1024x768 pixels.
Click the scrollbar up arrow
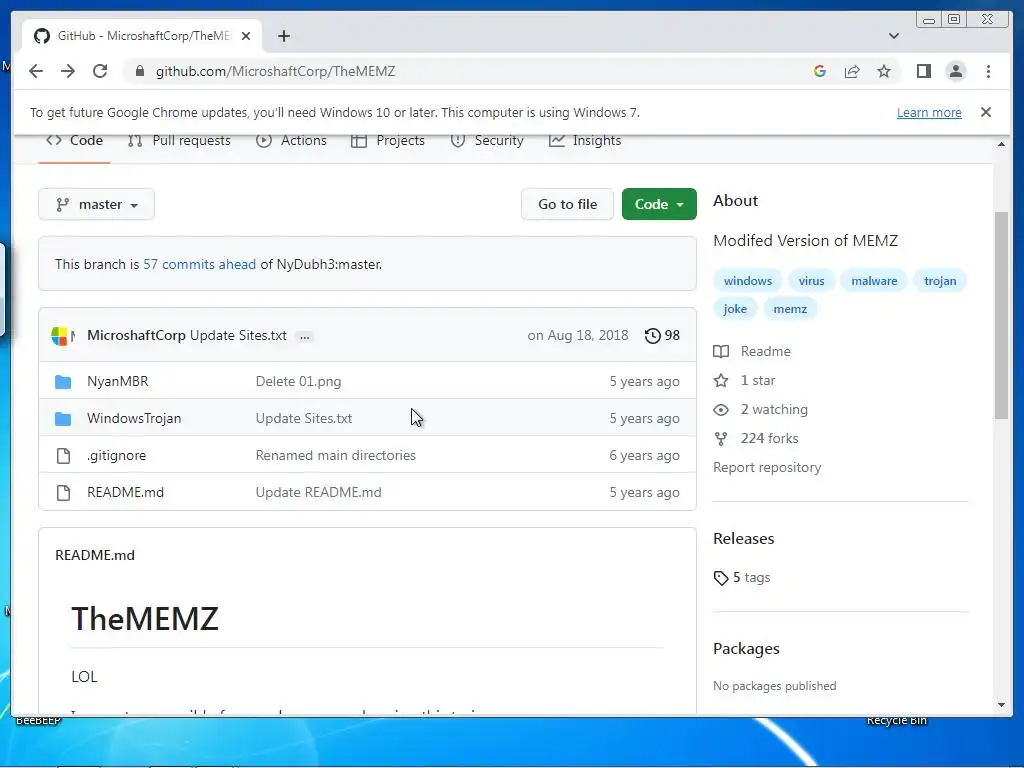click(1001, 144)
